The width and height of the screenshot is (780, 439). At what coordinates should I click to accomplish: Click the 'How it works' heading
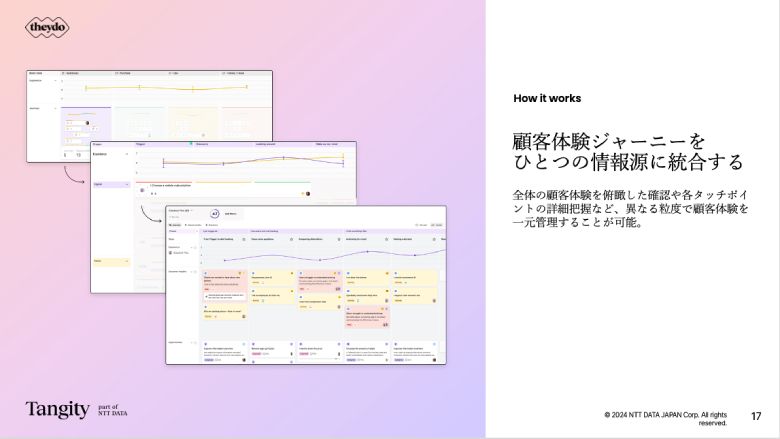pyautogui.click(x=546, y=98)
